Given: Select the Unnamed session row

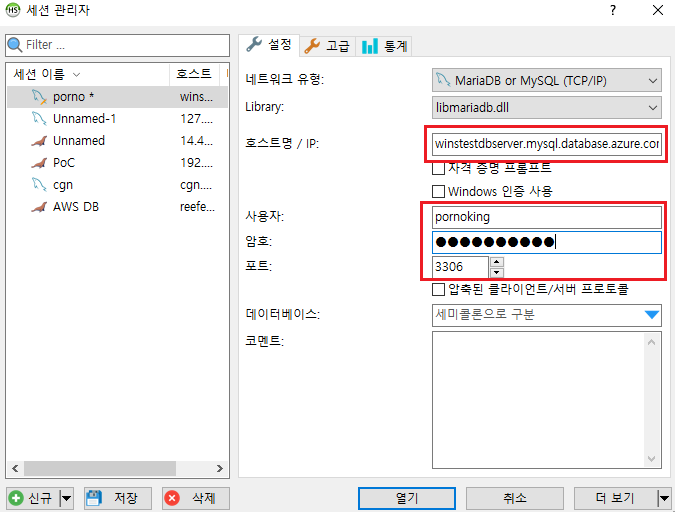Looking at the screenshot, I should click(117, 141).
